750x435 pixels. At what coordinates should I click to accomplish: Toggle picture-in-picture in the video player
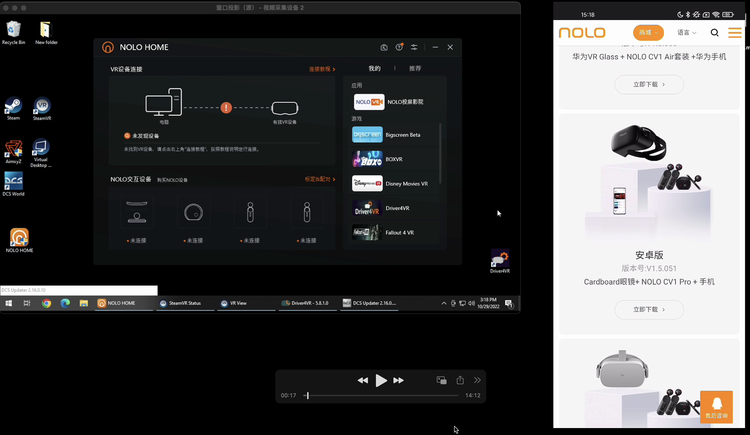tap(441, 380)
